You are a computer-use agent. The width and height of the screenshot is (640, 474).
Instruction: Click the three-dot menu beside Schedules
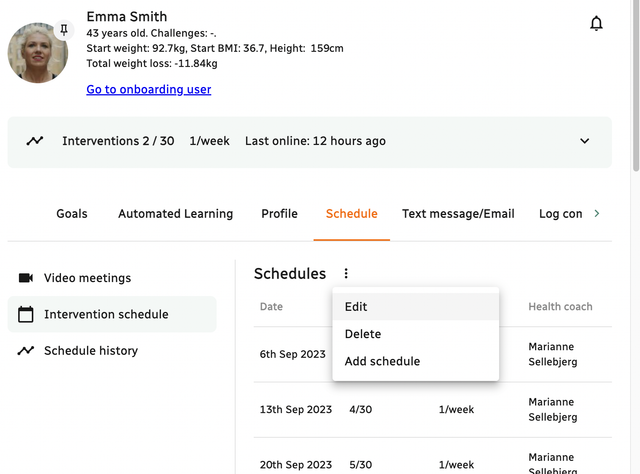(x=346, y=274)
